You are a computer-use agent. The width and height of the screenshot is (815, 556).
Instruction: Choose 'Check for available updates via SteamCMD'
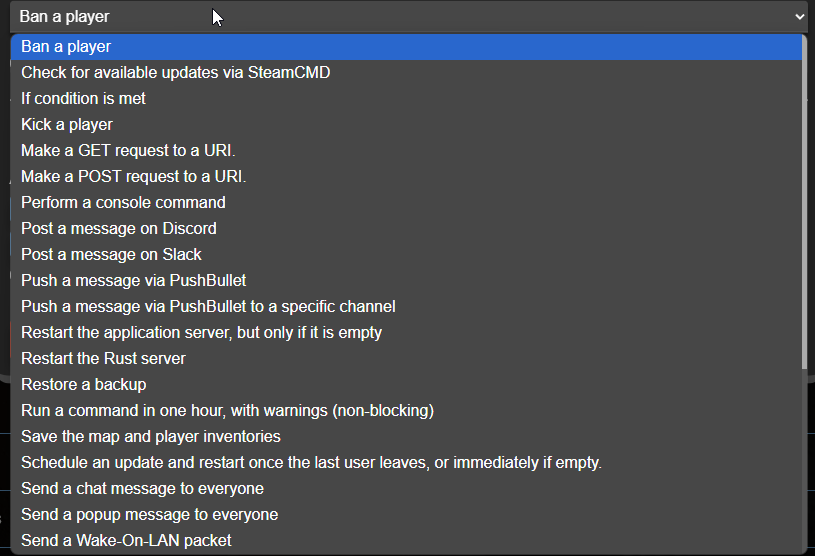tap(406, 73)
